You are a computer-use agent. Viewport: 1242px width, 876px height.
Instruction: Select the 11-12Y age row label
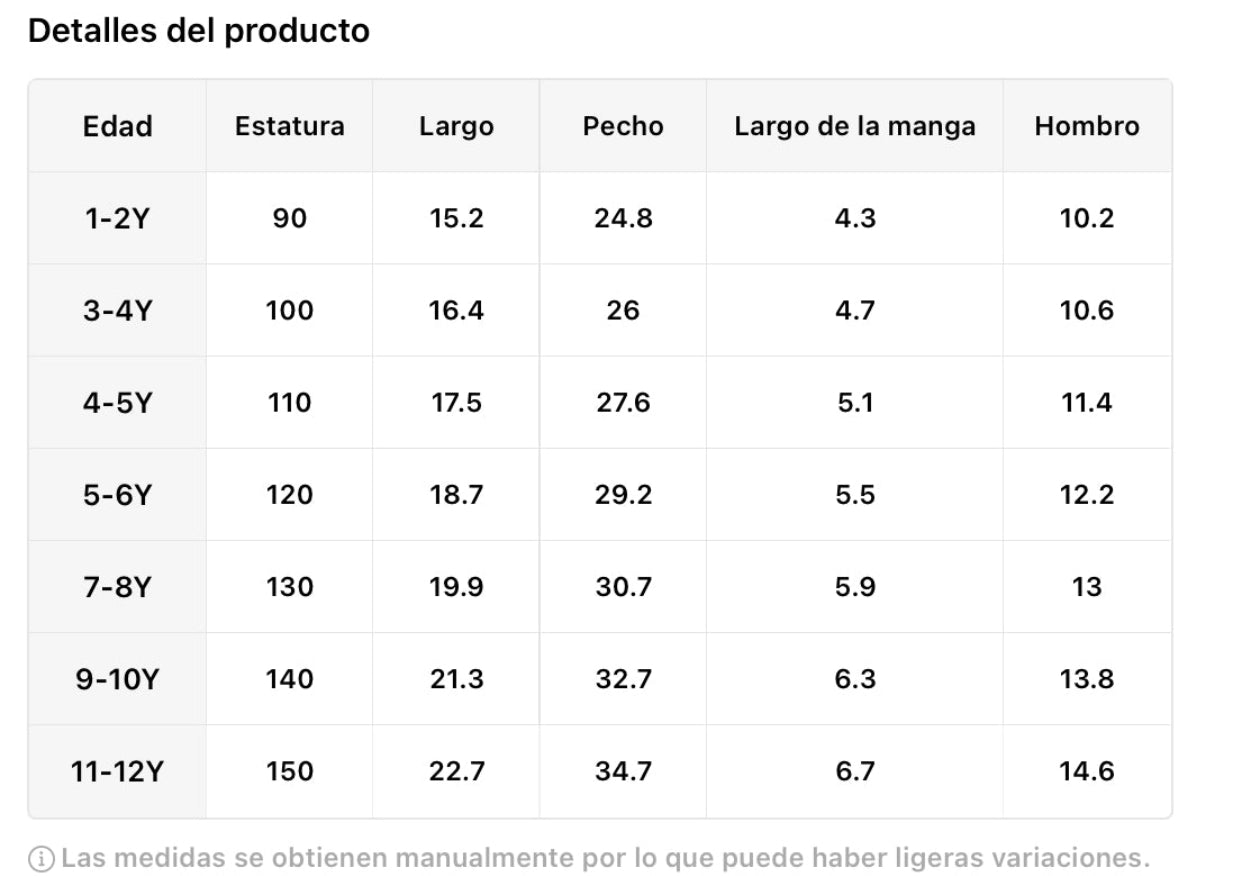coord(118,772)
